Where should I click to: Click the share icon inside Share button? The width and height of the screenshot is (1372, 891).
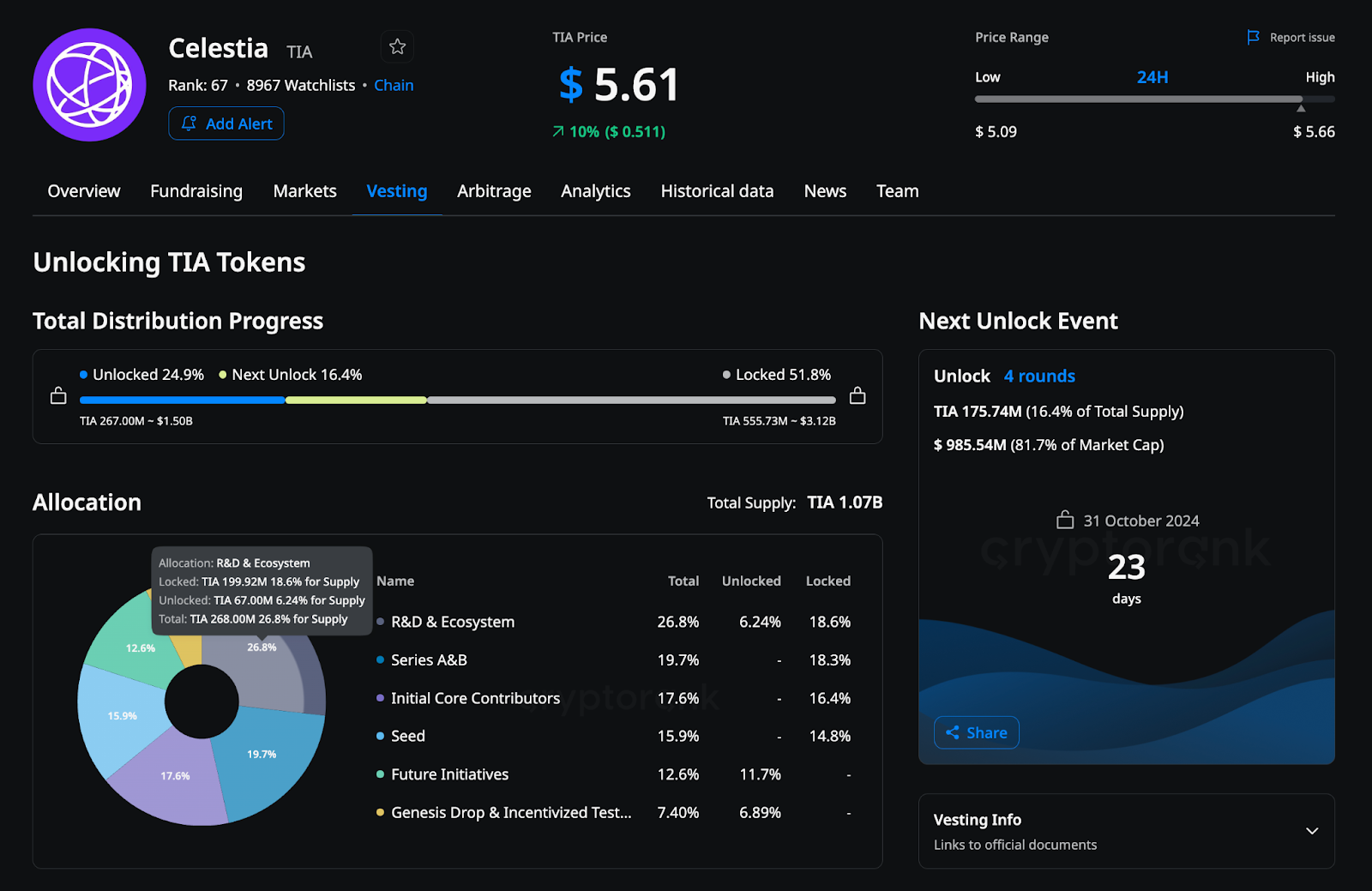[x=952, y=732]
